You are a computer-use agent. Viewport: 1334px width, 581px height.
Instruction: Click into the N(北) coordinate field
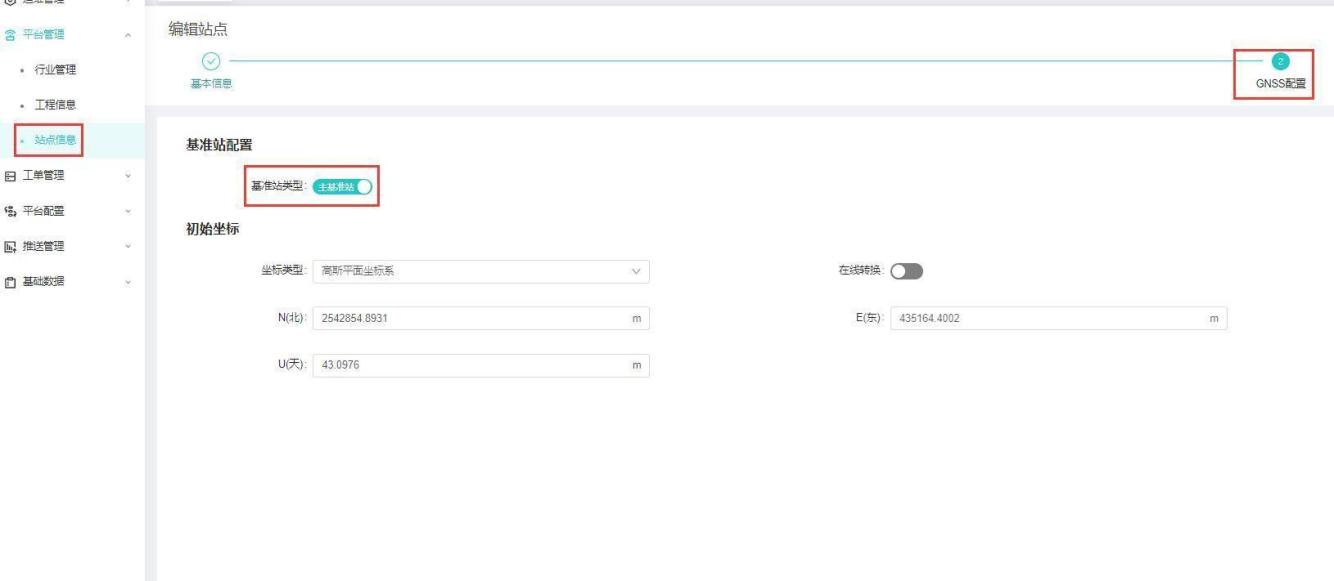click(470, 318)
